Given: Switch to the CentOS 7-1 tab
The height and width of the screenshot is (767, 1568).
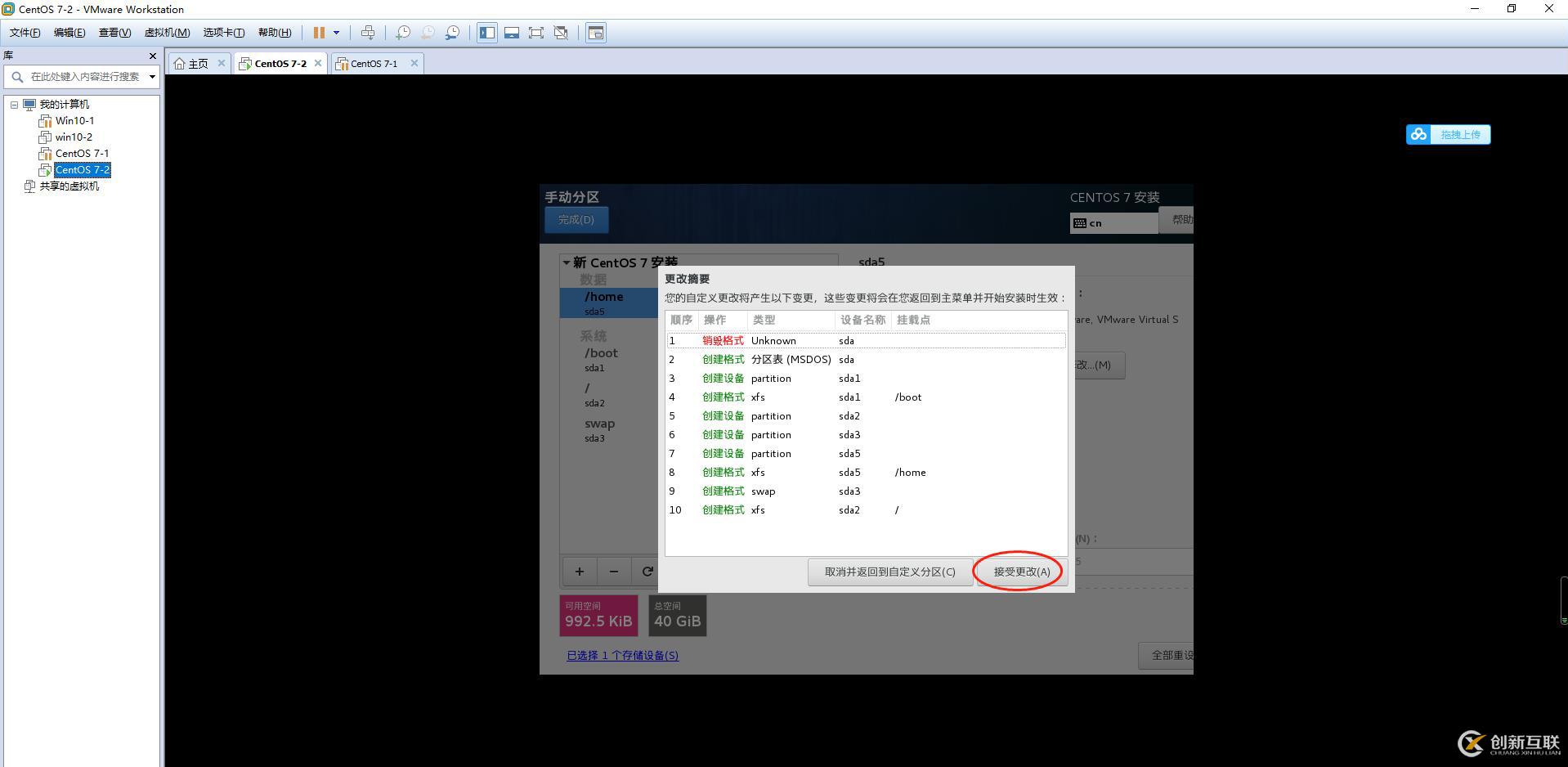Looking at the screenshot, I should (x=374, y=64).
